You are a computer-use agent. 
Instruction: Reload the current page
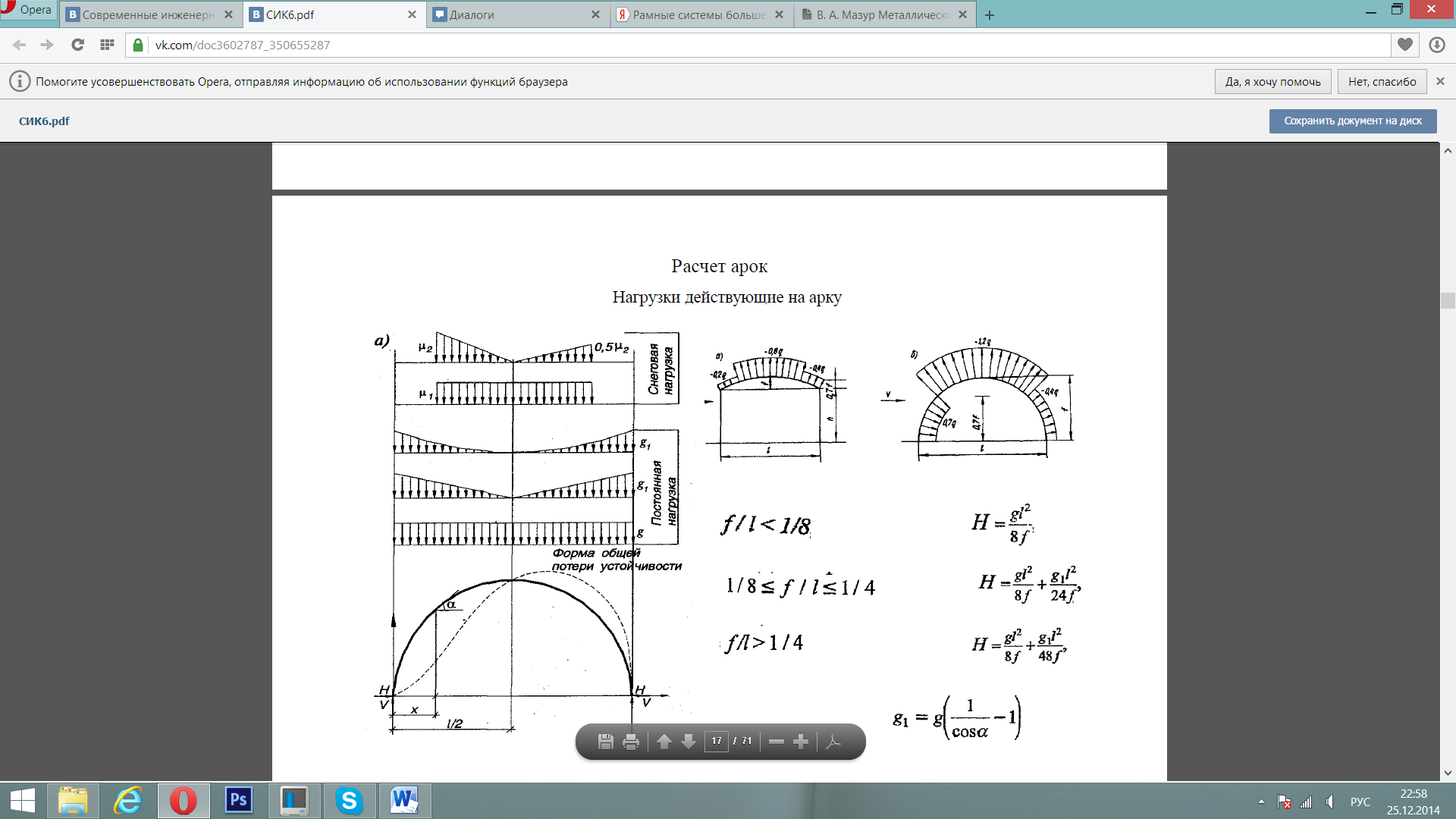77,45
